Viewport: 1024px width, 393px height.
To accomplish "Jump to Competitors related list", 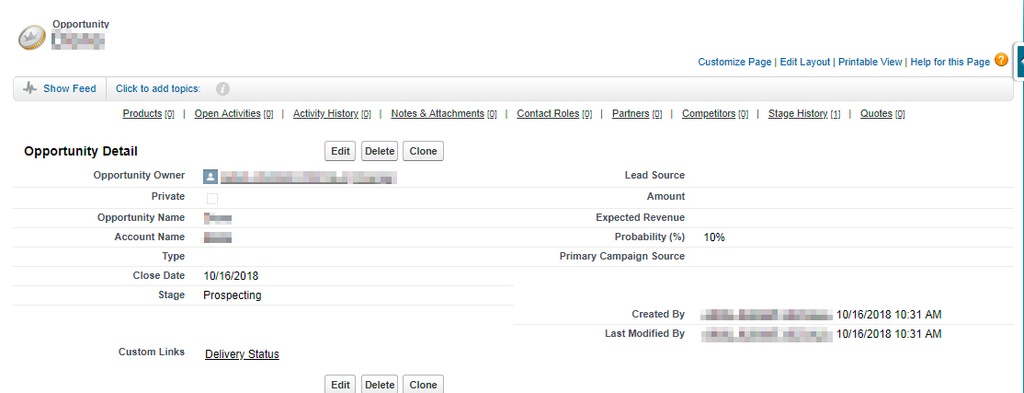I will point(709,114).
